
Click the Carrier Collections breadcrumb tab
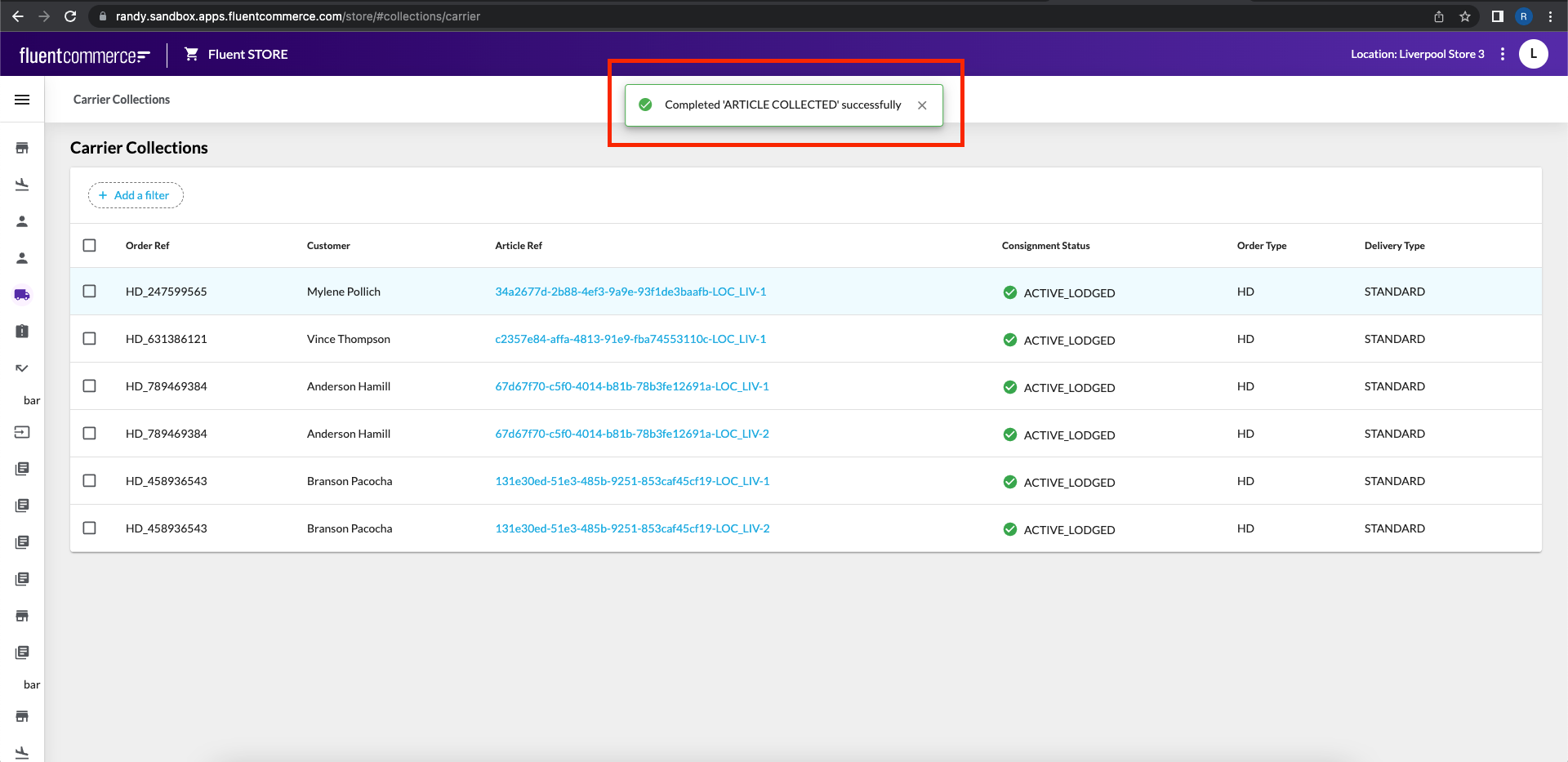pyautogui.click(x=122, y=100)
